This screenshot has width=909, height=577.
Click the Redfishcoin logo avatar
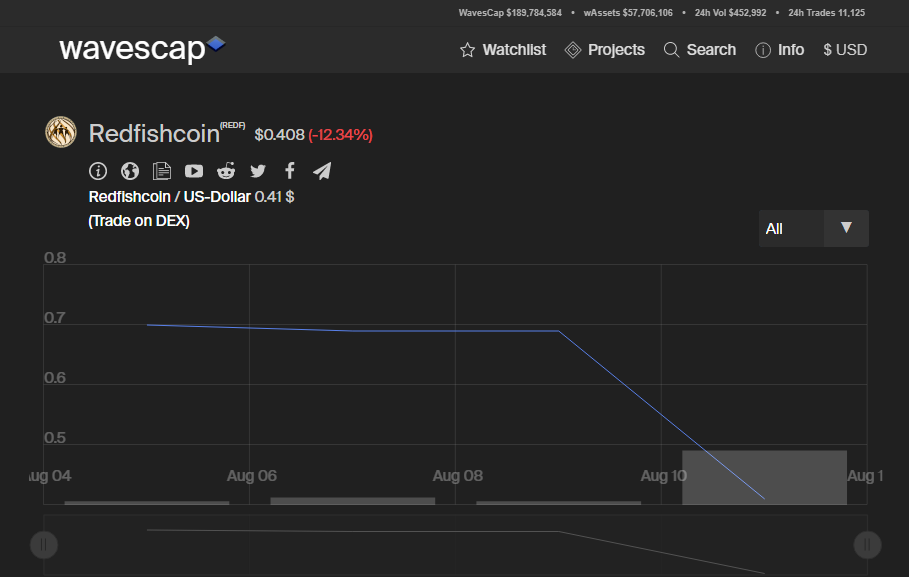61,132
